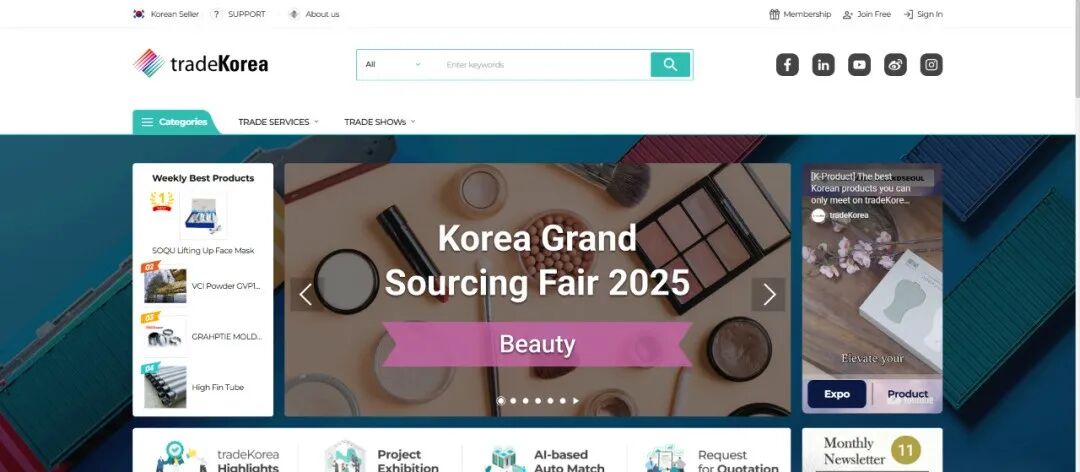Switch to the Expo tab
The height and width of the screenshot is (472, 1080).
tap(837, 394)
